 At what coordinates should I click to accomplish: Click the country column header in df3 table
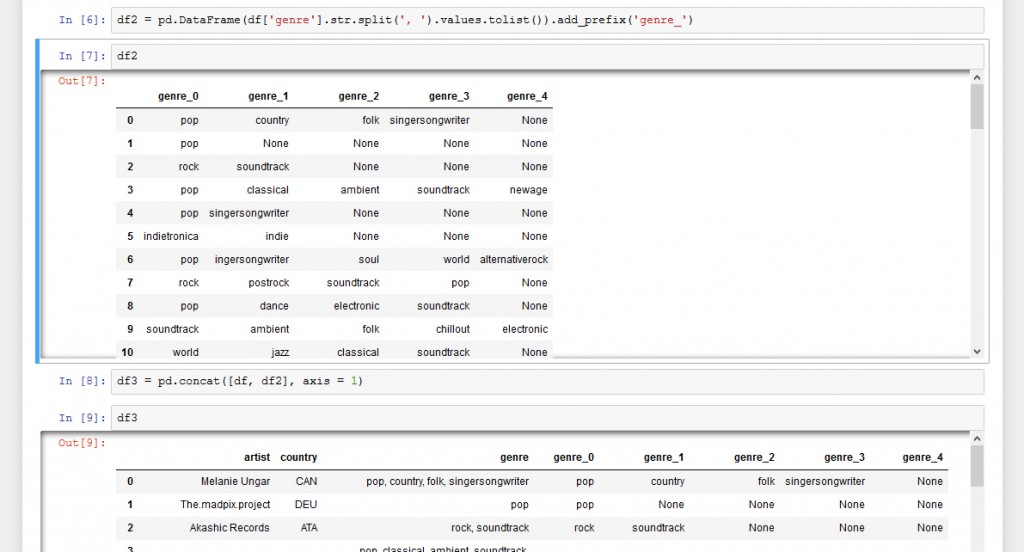click(x=298, y=457)
